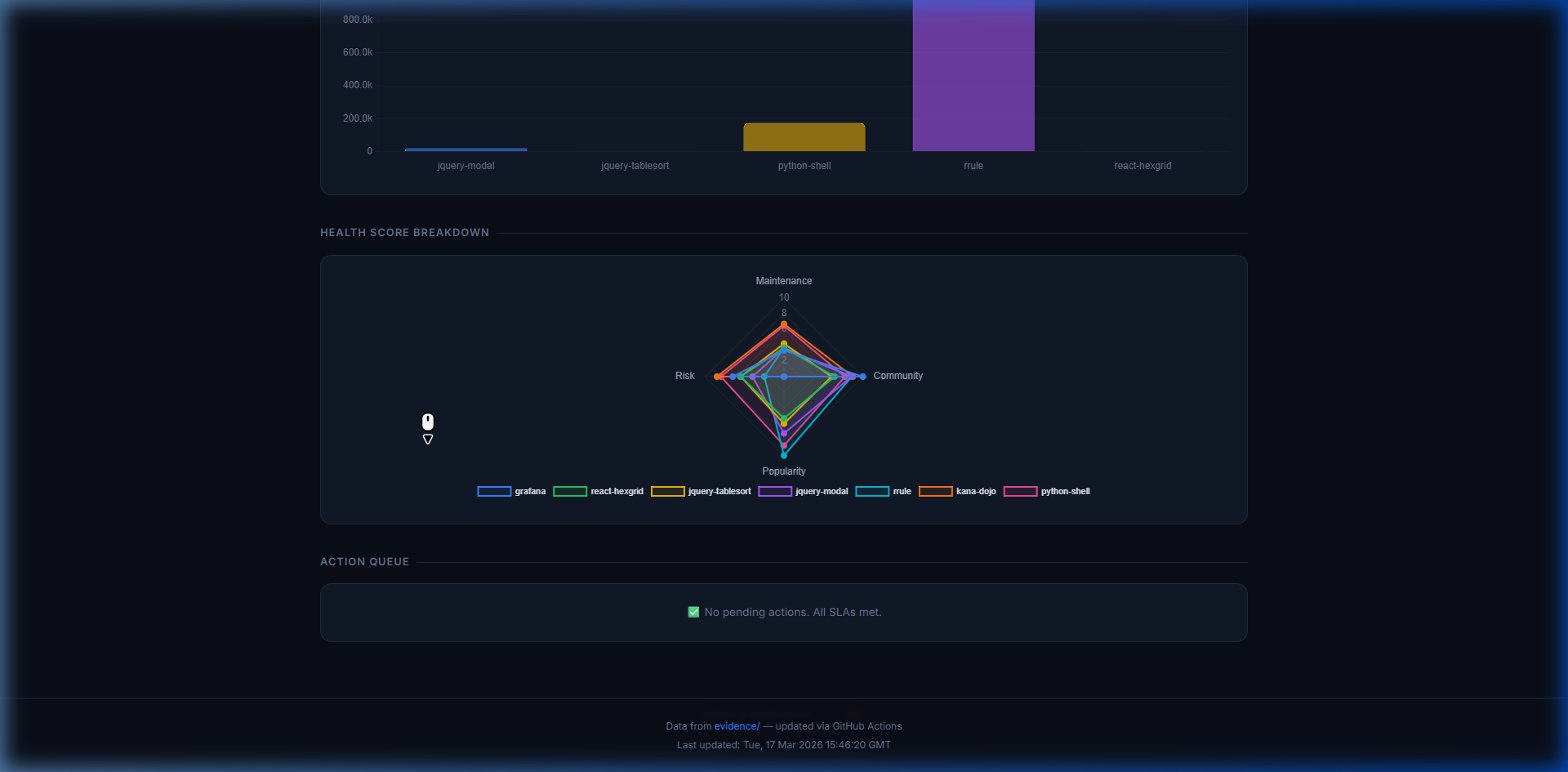Screen dimensions: 1568x772
Task: Collapse the ACTION QUEUE section
Action: coord(364,561)
